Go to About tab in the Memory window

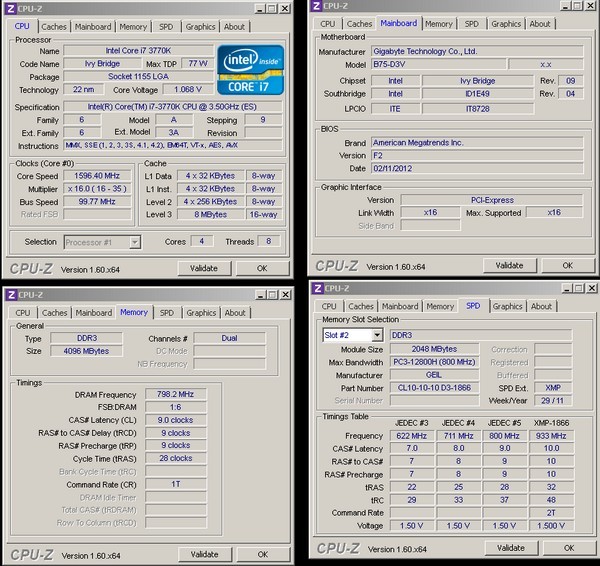pos(235,313)
